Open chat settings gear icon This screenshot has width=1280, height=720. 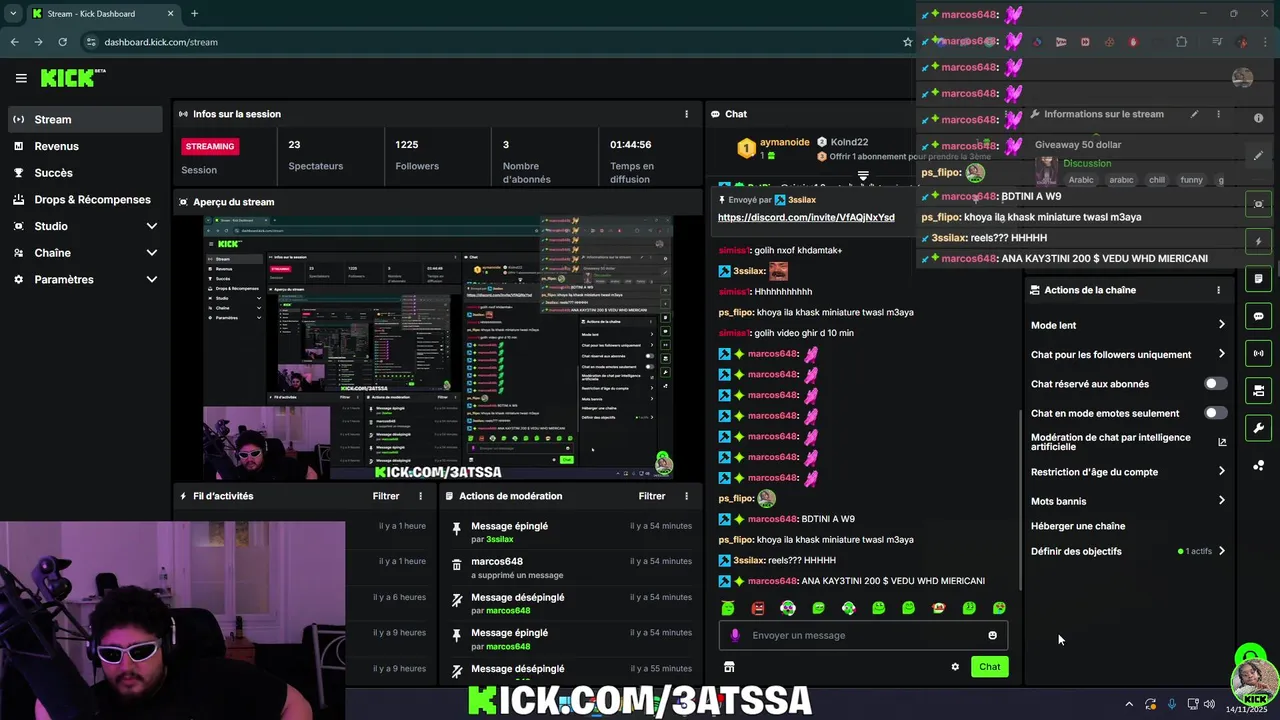(955, 667)
